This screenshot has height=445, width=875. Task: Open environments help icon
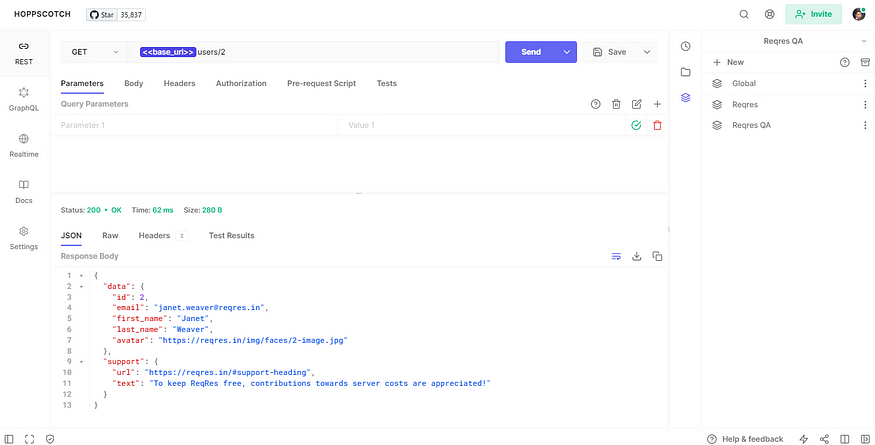845,63
